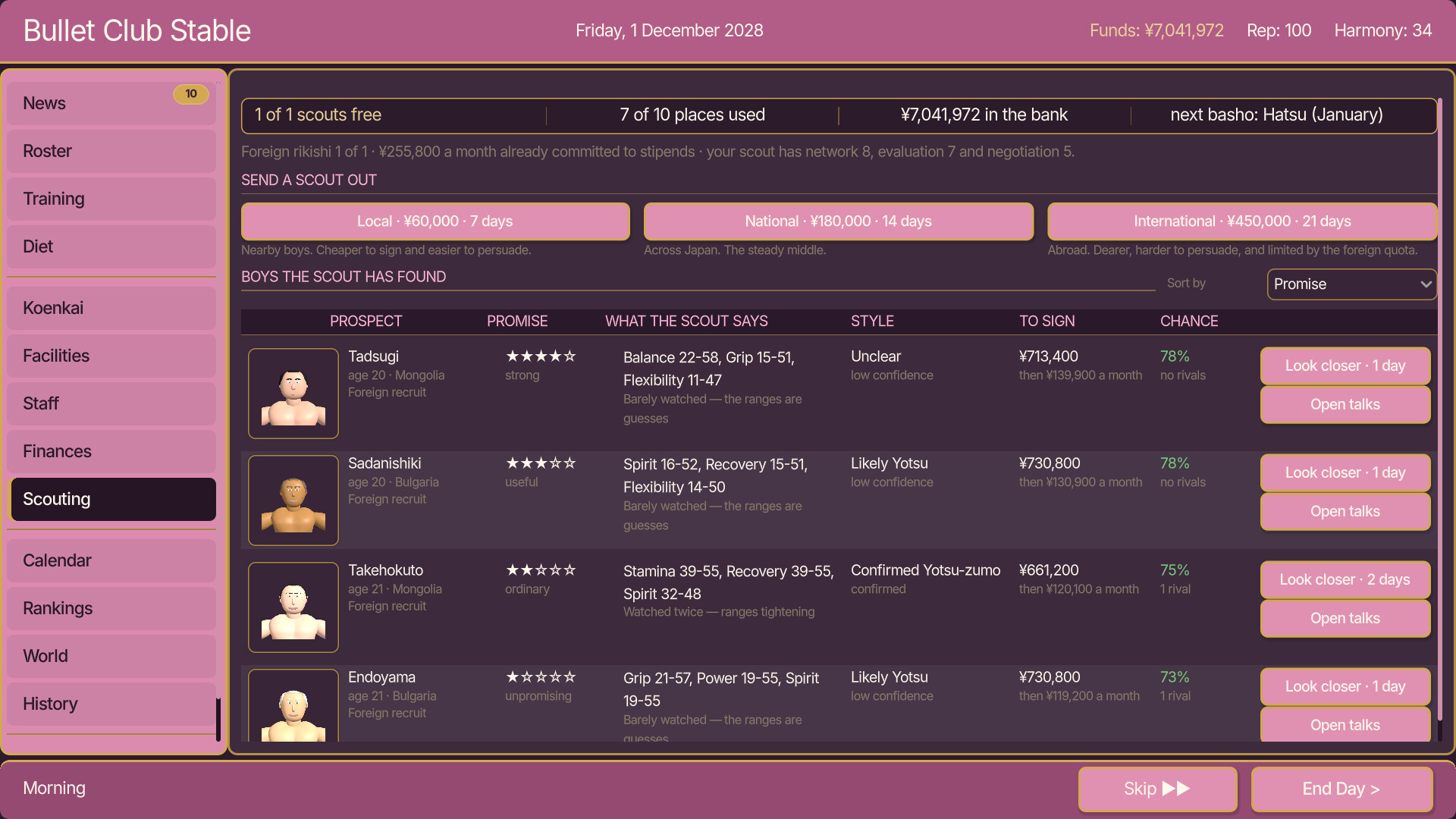Open the Training menu item
1456x819 pixels.
(111, 199)
